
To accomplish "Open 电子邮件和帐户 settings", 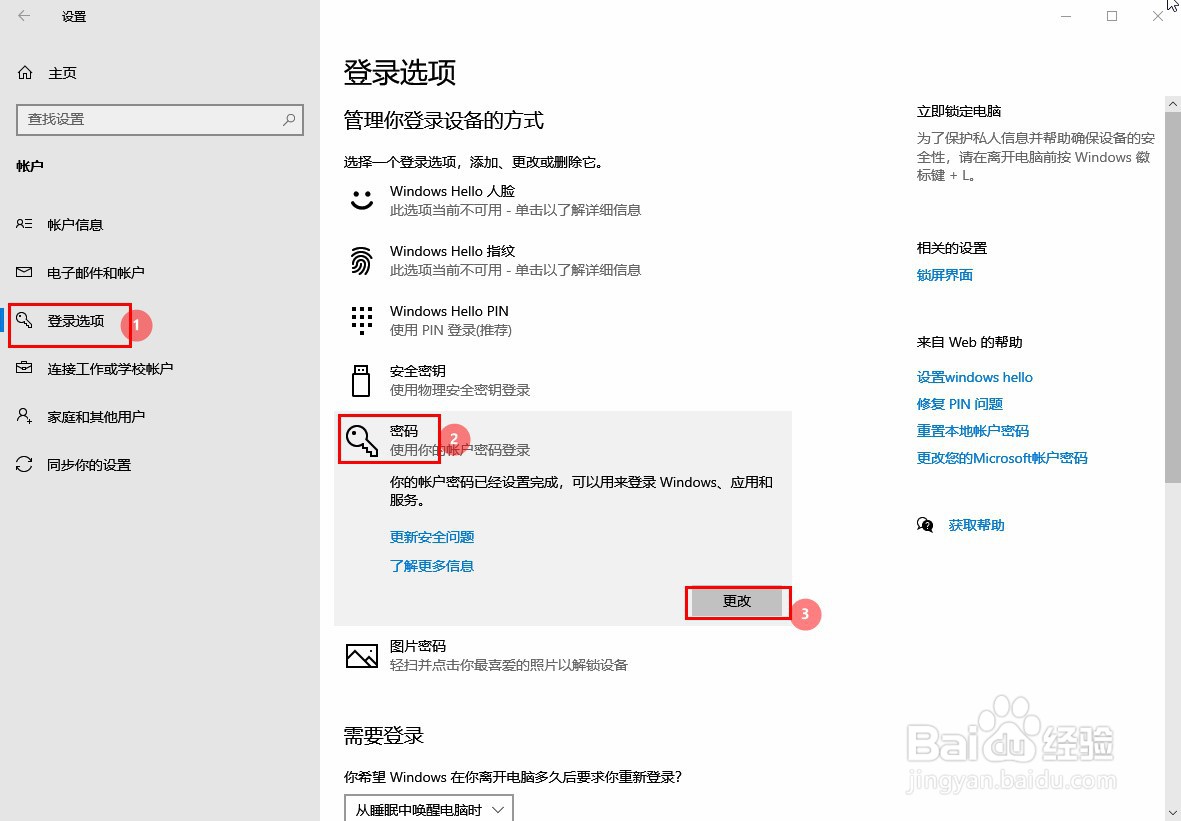I will 160,273.
